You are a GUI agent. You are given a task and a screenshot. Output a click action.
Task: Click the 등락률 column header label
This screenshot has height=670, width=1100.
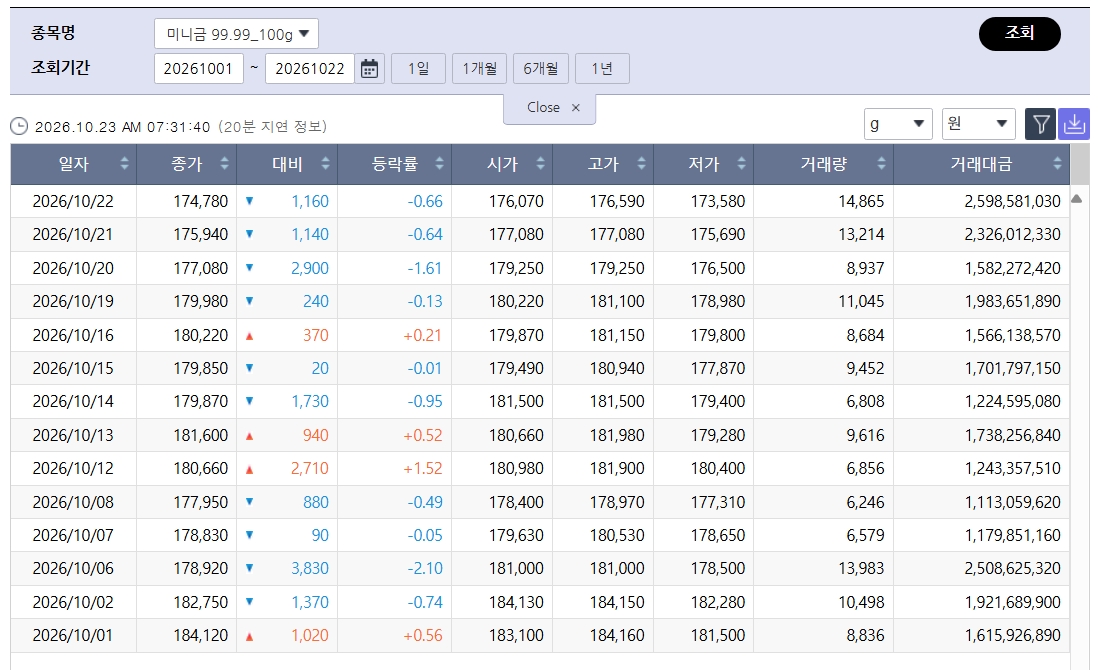click(x=394, y=164)
